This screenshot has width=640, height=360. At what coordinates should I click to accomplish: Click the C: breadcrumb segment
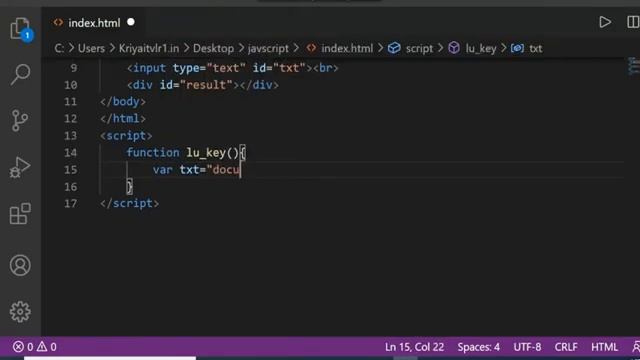pos(59,48)
